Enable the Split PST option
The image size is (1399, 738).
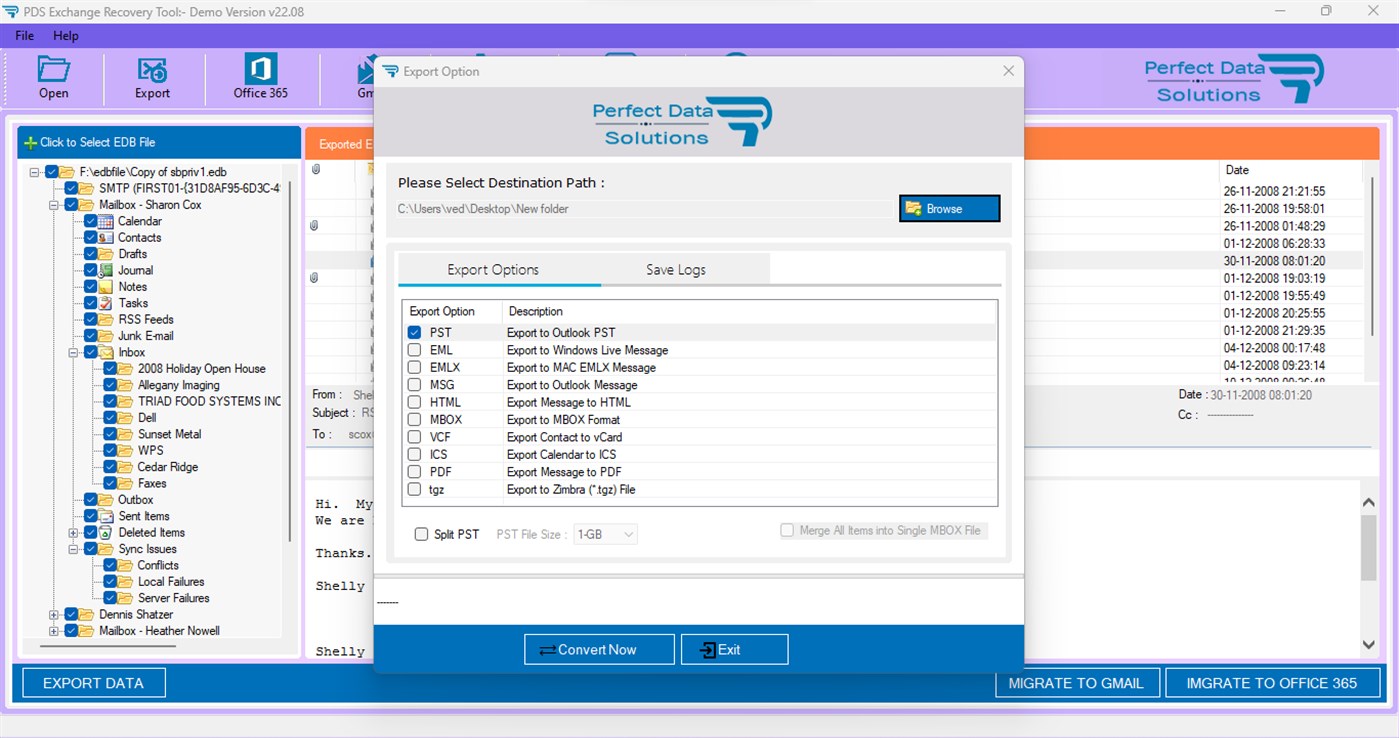tap(421, 534)
